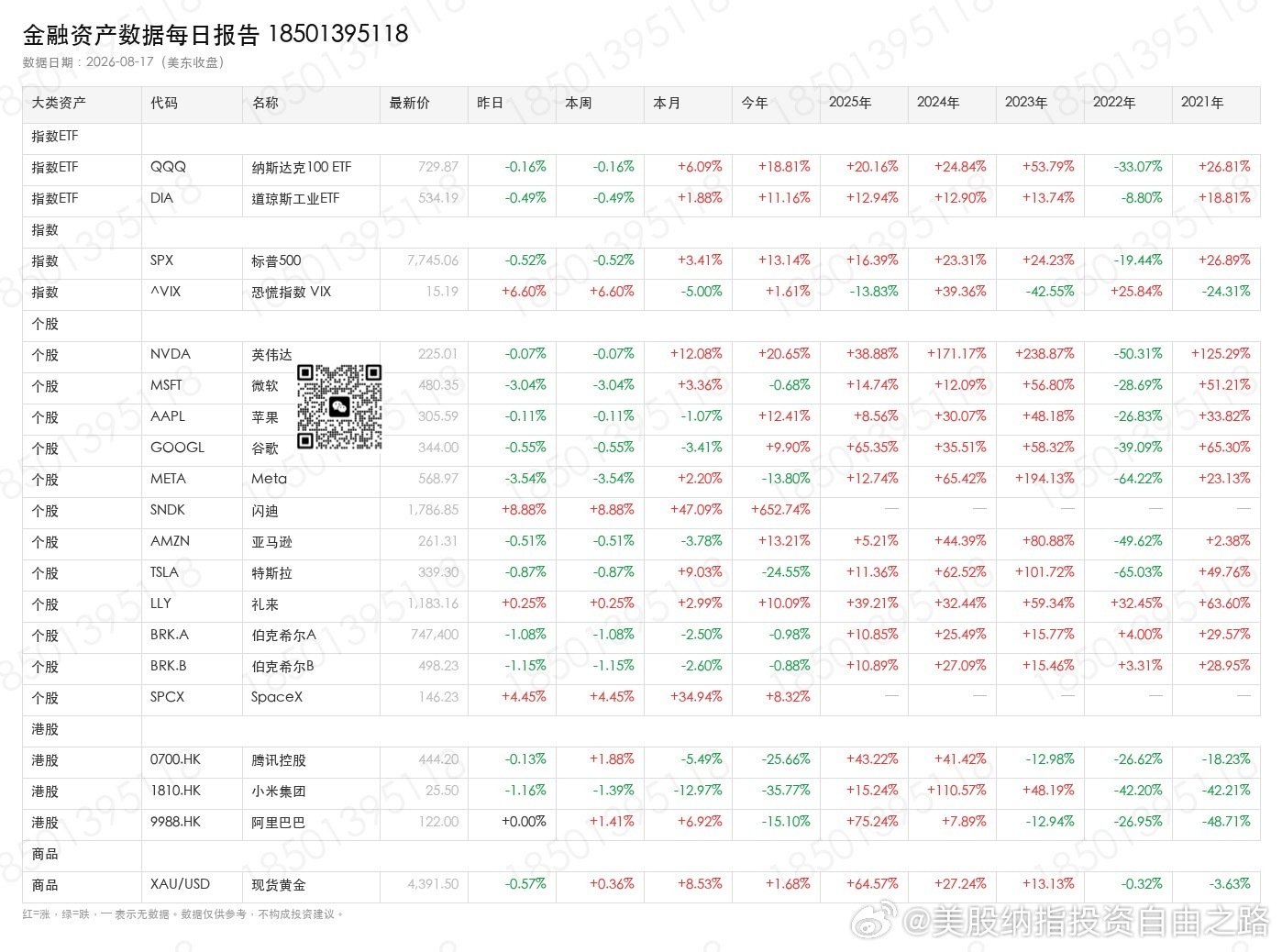This screenshot has width=1282, height=952.
Task: Select QQQ latest price 729.87
Action: pyautogui.click(x=438, y=167)
